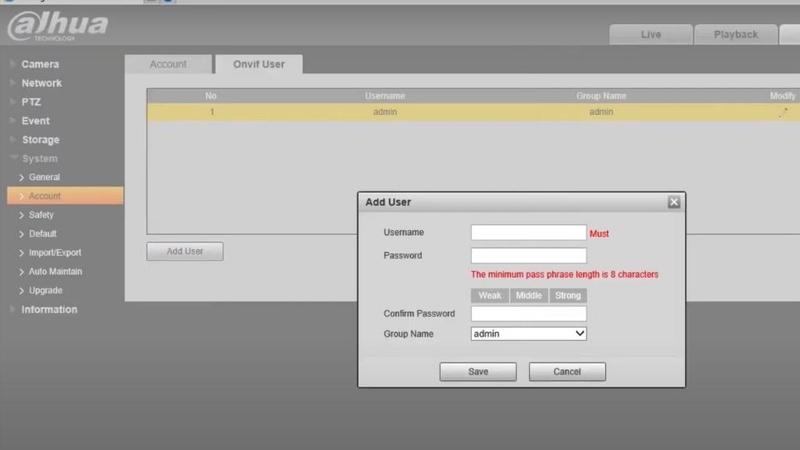The width and height of the screenshot is (800, 450).
Task: Focus the Confirm Password input field
Action: (x=529, y=314)
